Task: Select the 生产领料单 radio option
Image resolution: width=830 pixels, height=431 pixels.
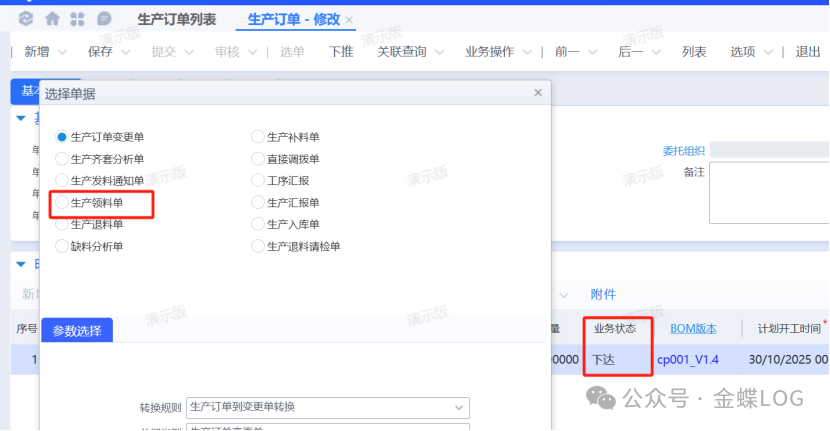Action: click(x=63, y=202)
